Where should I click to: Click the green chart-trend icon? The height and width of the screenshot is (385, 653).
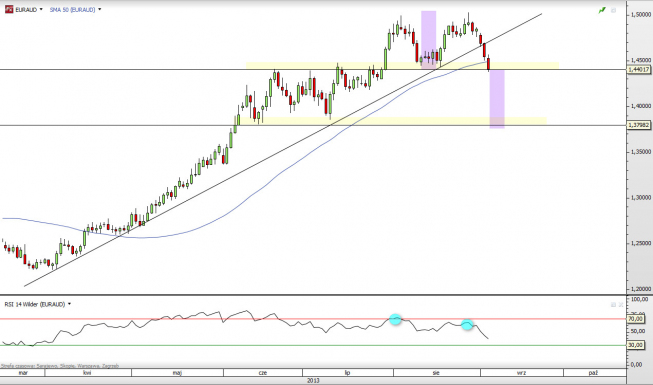click(x=602, y=10)
